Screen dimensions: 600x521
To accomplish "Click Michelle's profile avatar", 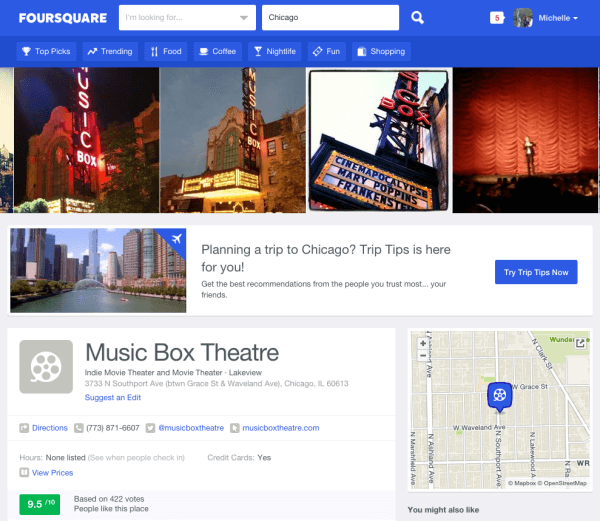I will (523, 18).
